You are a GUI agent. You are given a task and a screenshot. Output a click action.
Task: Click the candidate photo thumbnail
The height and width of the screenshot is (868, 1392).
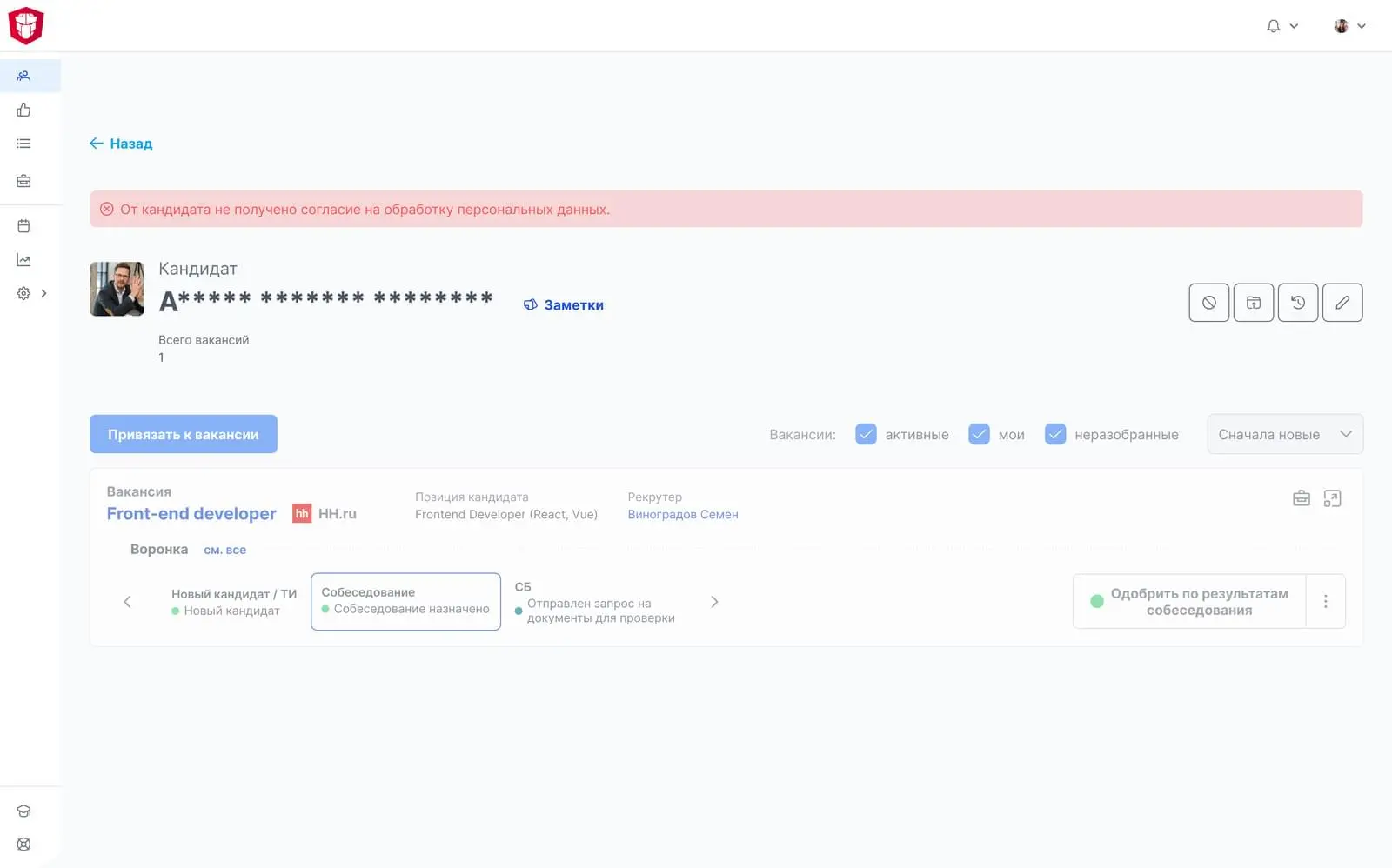(x=117, y=289)
